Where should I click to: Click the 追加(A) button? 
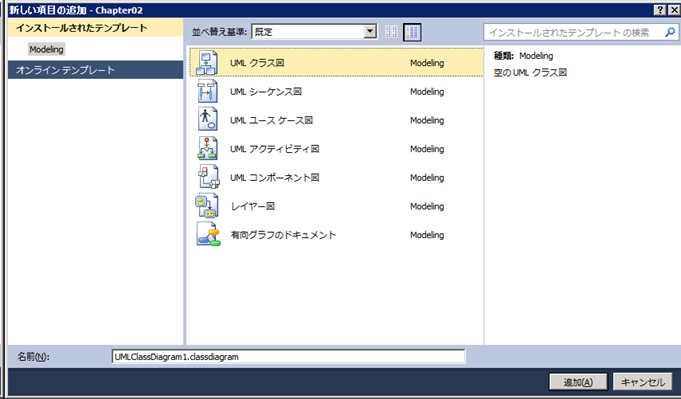pyautogui.click(x=578, y=382)
